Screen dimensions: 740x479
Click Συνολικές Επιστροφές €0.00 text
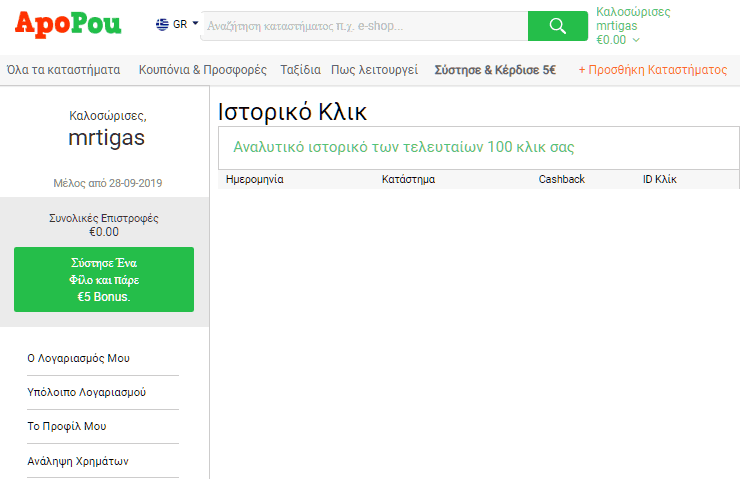104,225
